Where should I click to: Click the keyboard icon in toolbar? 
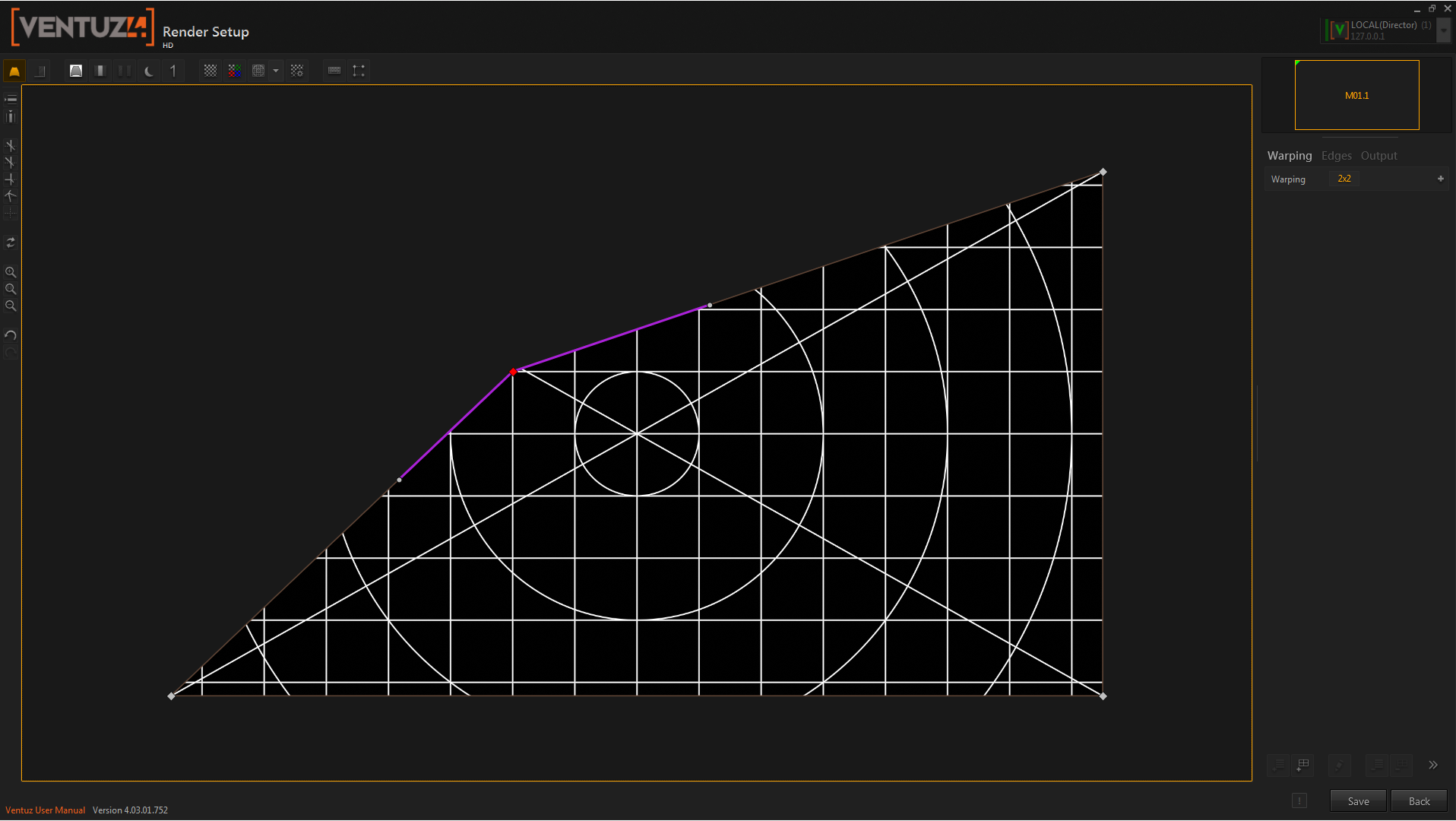tap(334, 71)
